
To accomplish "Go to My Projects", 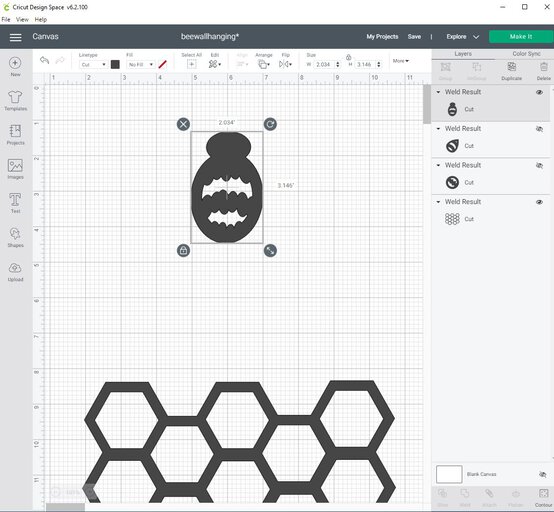I will click(382, 37).
